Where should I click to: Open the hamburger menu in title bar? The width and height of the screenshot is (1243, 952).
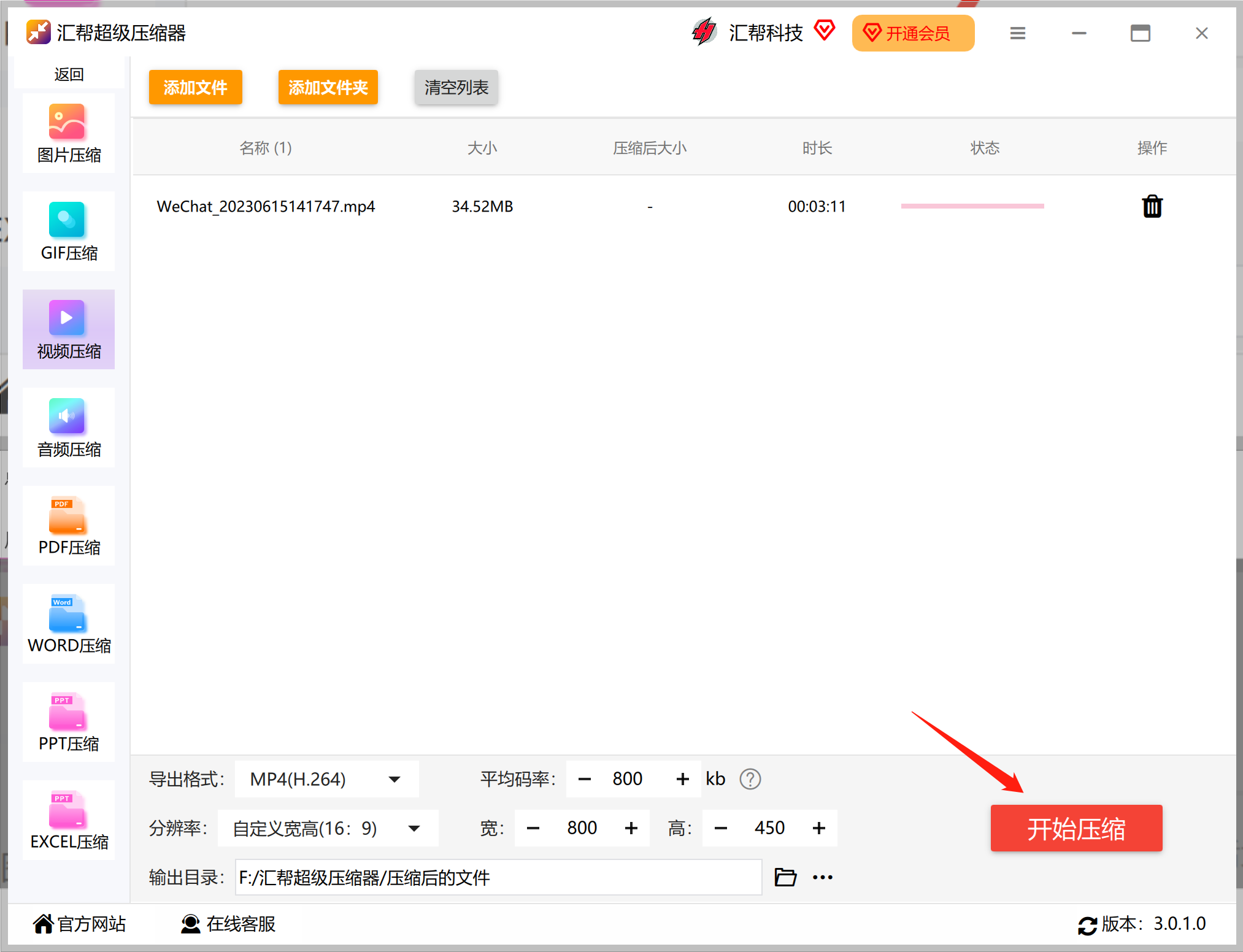(1018, 33)
